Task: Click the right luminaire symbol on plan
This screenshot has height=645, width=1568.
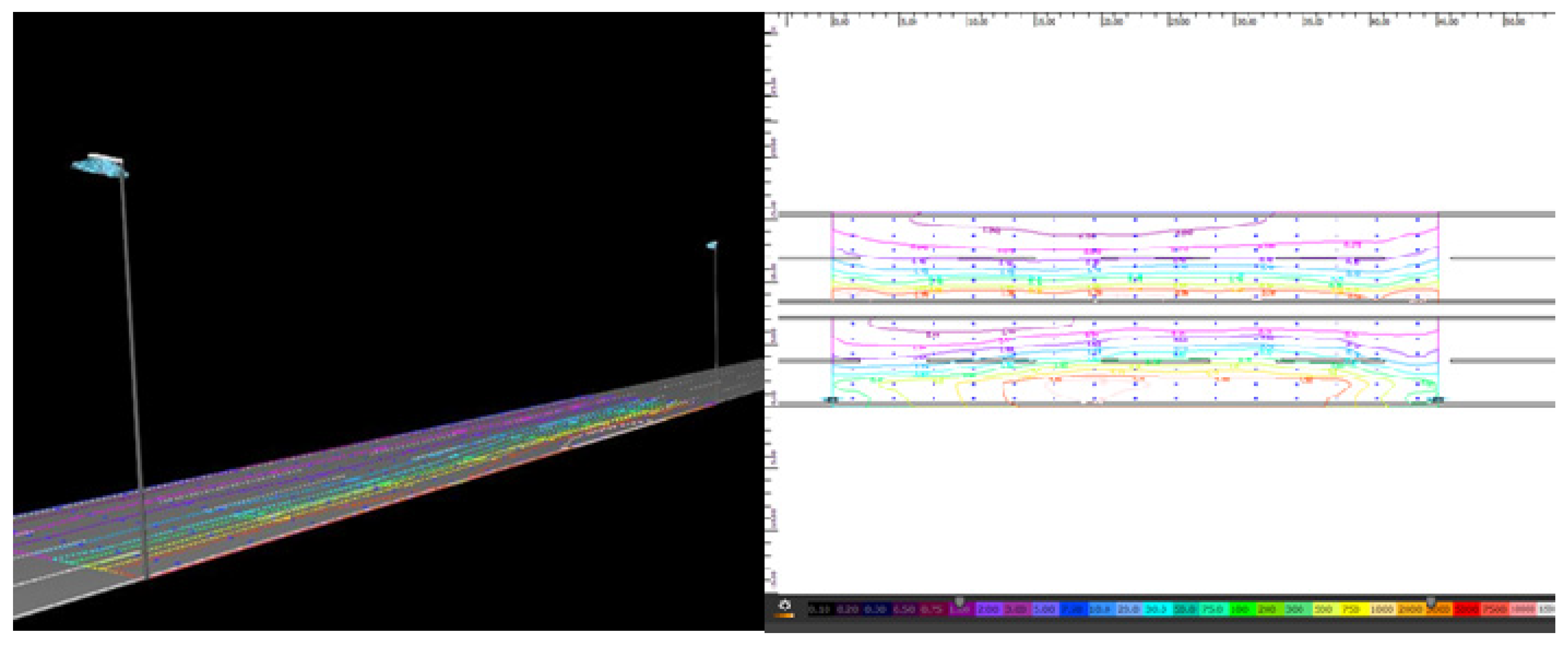Action: 1438,400
